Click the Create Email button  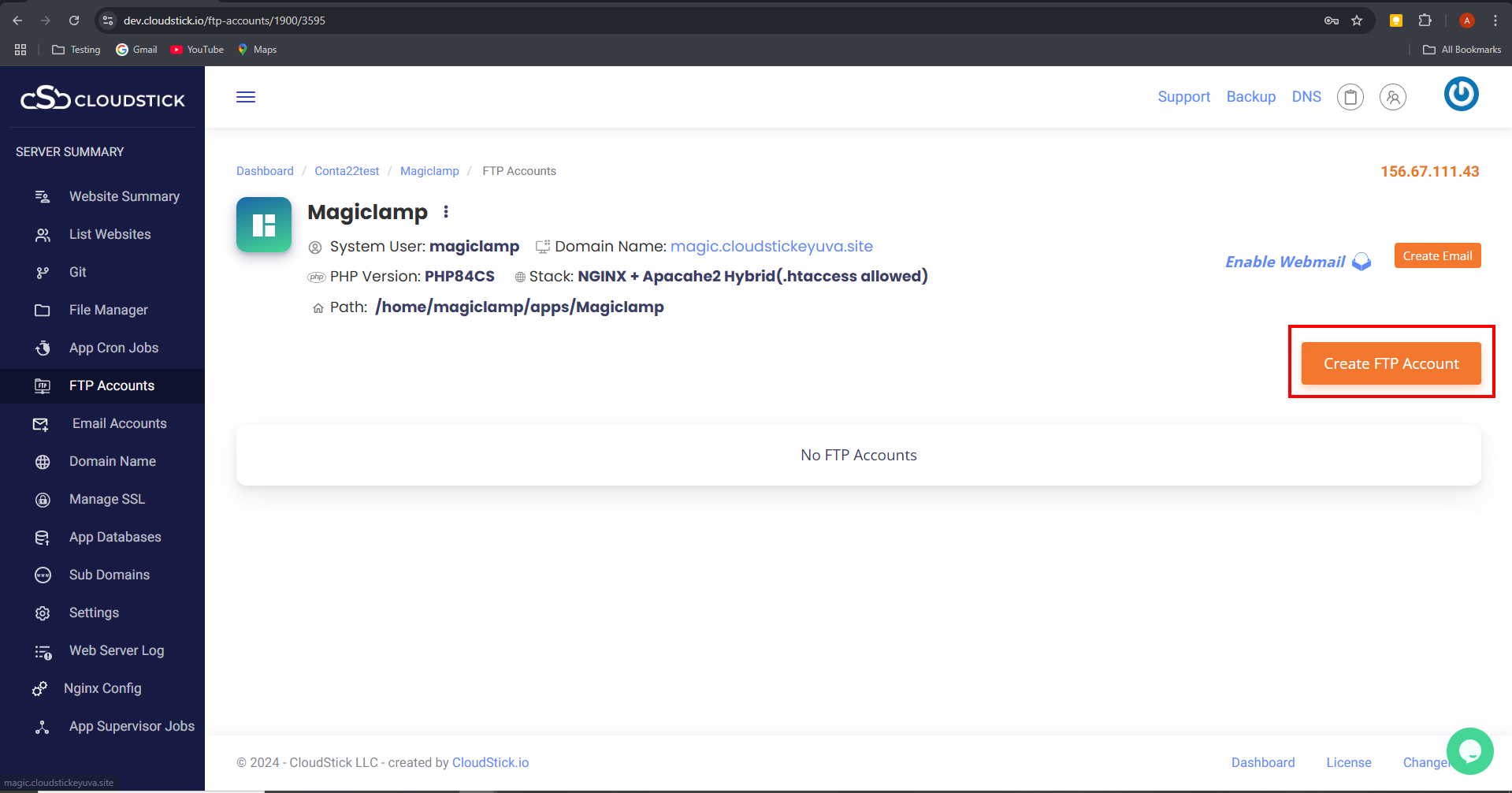[1437, 256]
